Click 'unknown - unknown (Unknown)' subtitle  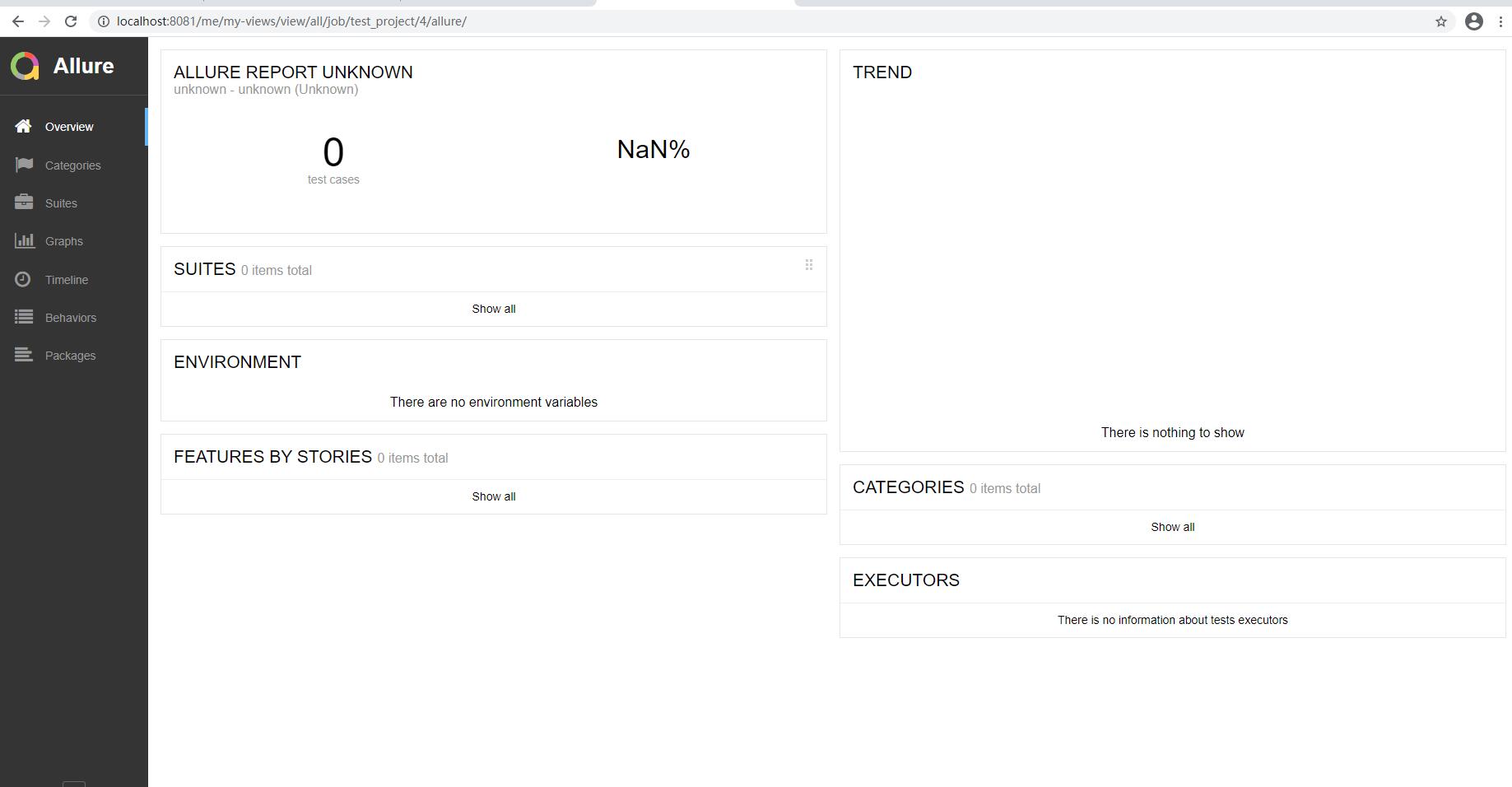(266, 90)
